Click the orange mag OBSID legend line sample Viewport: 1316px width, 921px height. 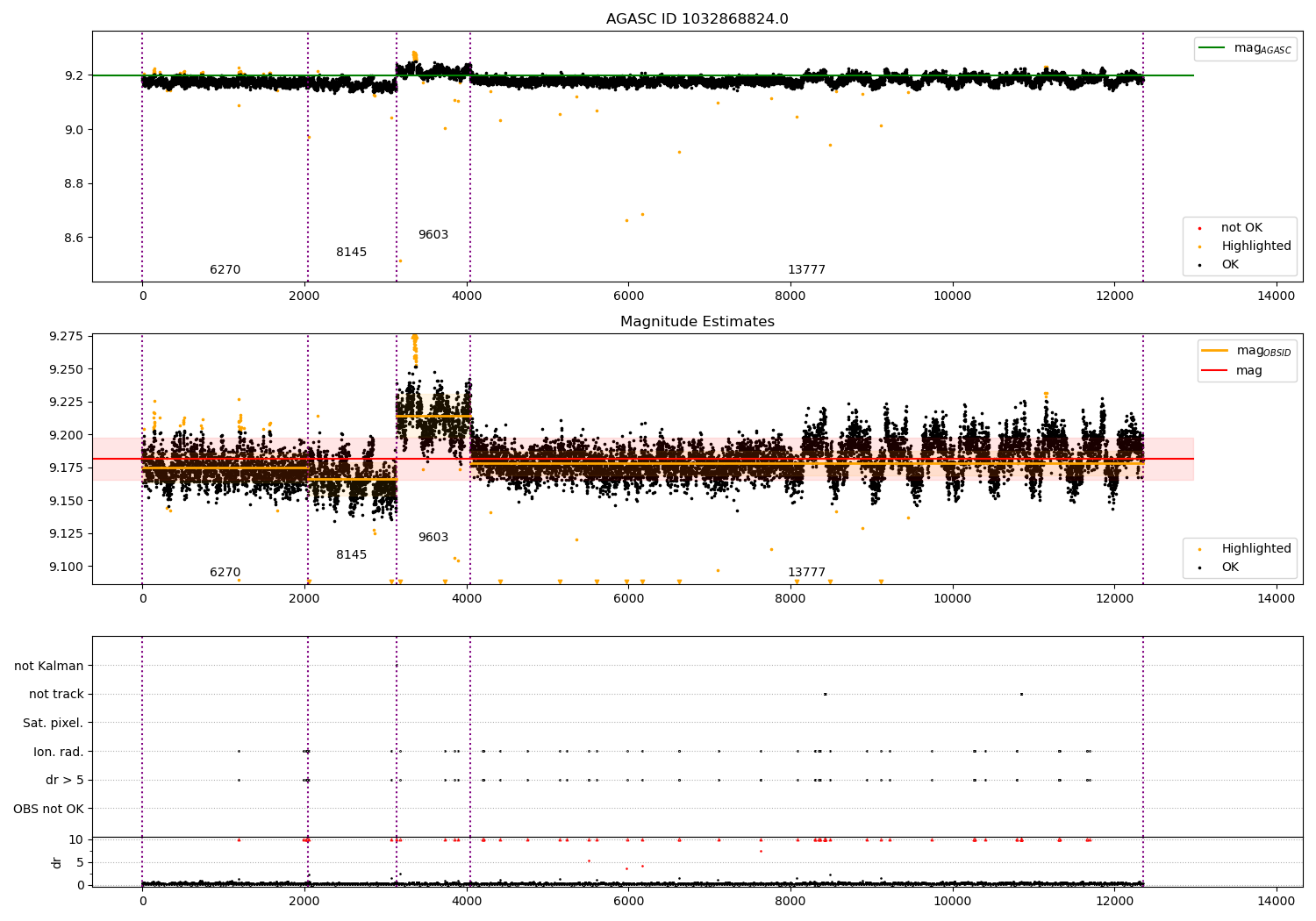point(1215,351)
